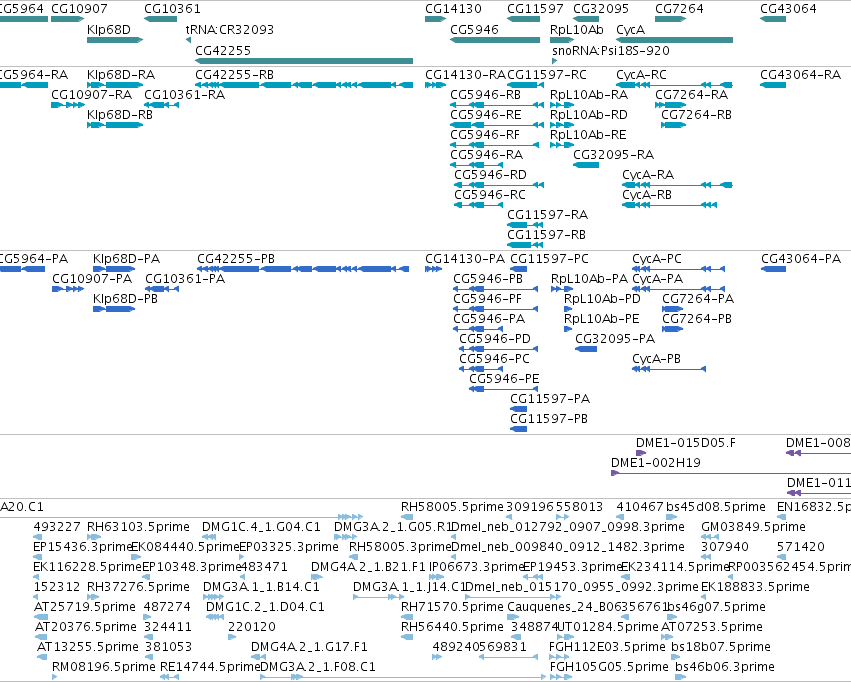851x682 pixels.
Task: Click transcript CycA-RB label
Action: 647,194
